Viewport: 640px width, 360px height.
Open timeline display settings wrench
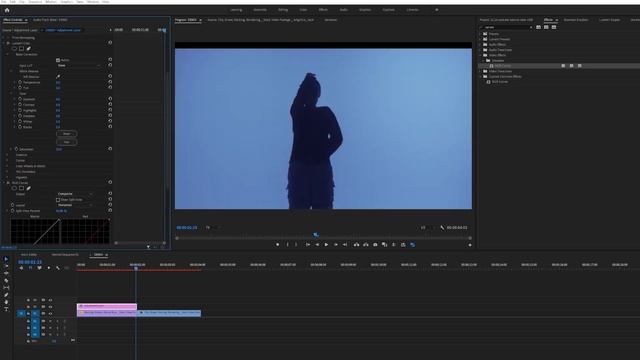[58, 268]
